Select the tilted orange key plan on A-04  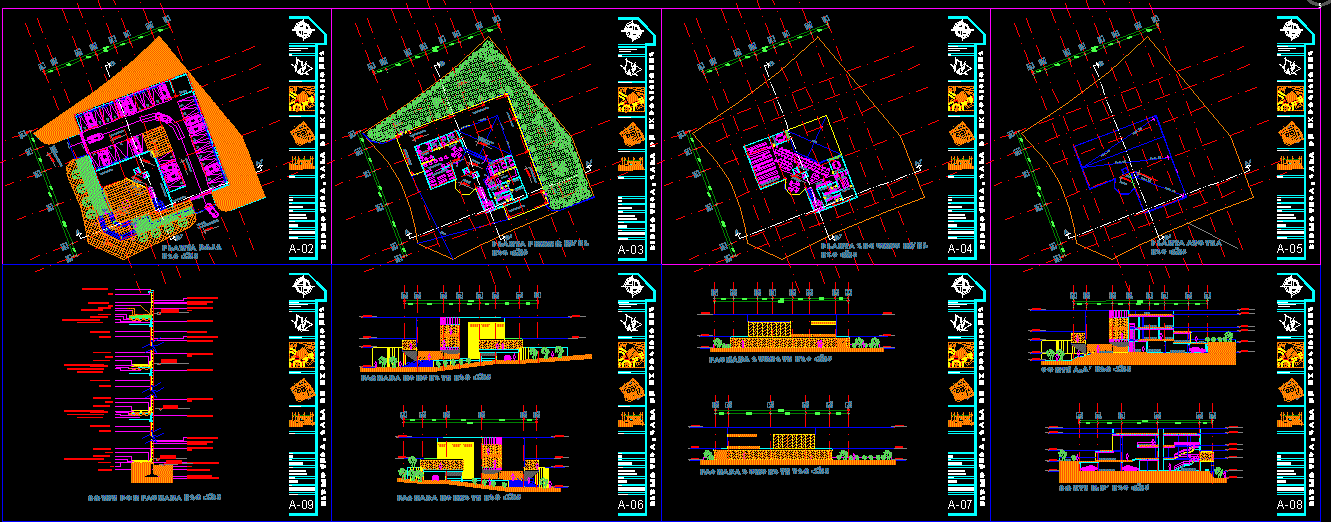click(959, 132)
